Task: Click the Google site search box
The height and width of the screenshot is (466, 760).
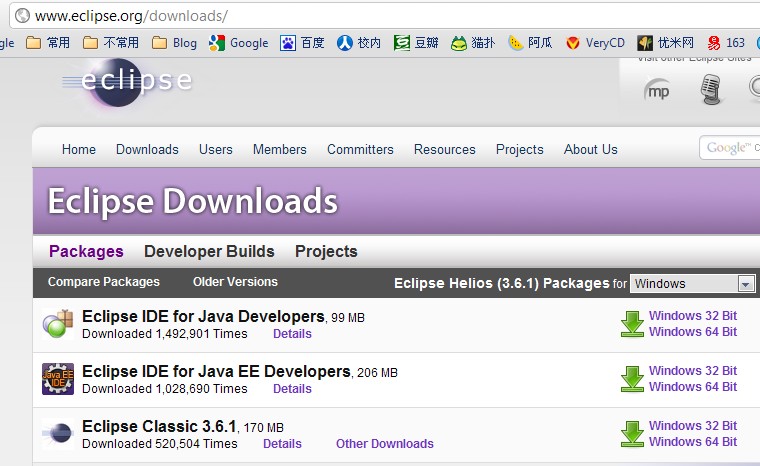Action: pyautogui.click(x=729, y=147)
